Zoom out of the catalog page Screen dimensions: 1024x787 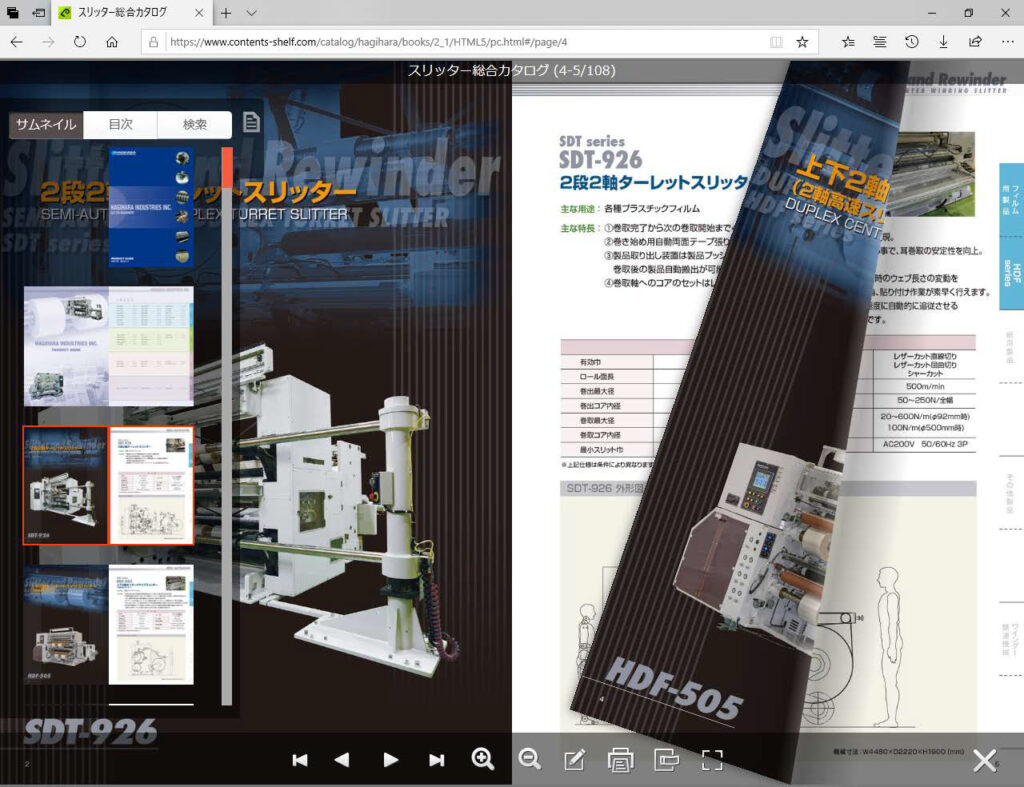[x=529, y=759]
